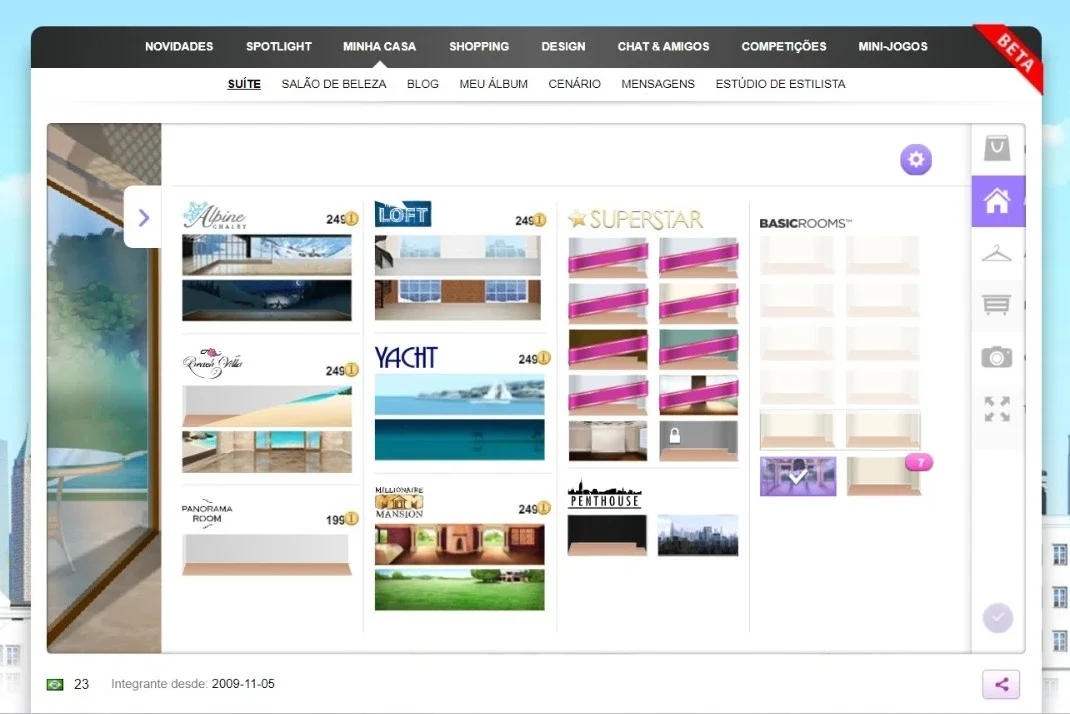This screenshot has height=714, width=1070.
Task: Open the Novidades menu
Action: [179, 46]
